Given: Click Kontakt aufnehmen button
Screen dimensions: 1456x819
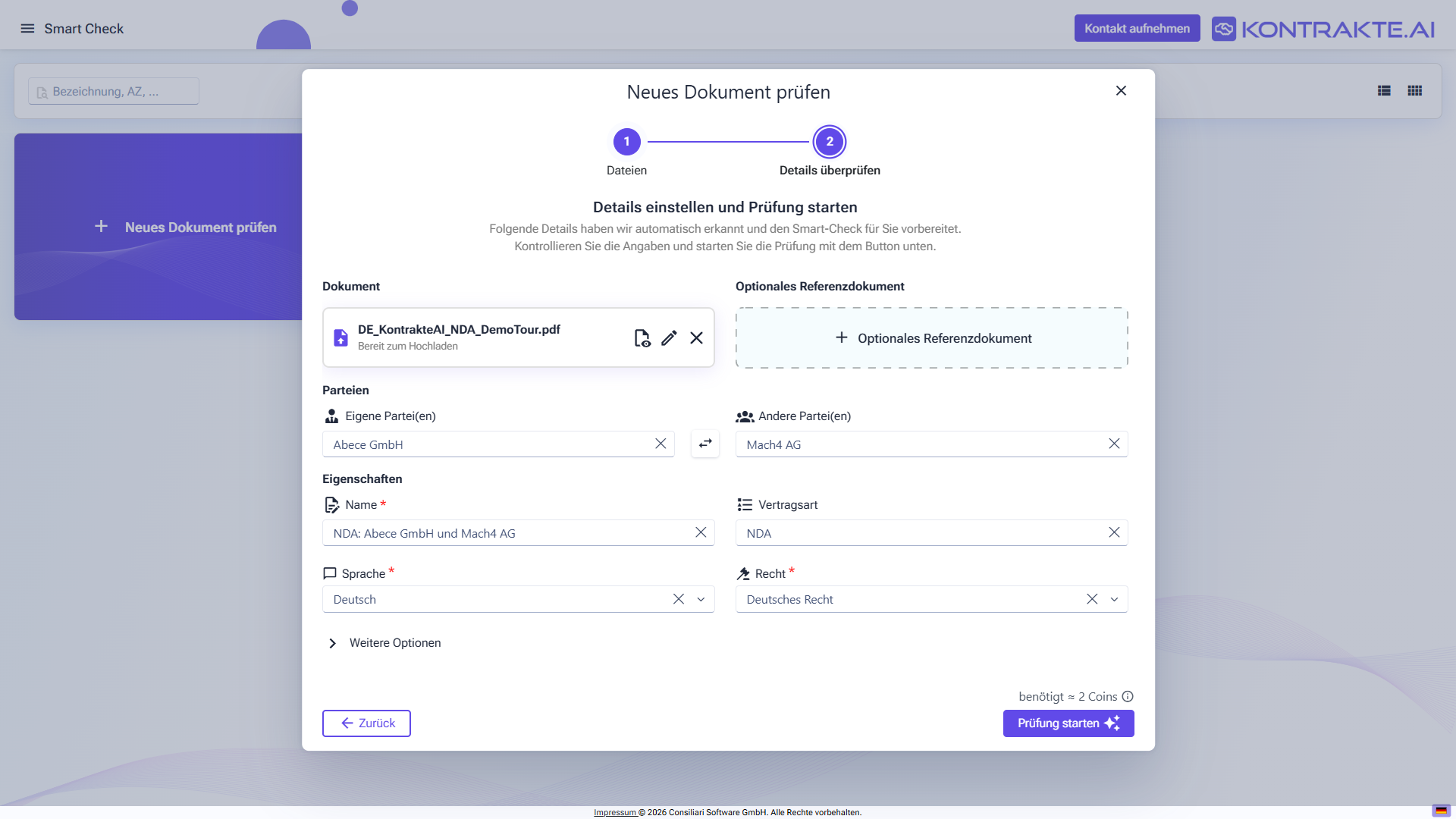Looking at the screenshot, I should pyautogui.click(x=1137, y=28).
